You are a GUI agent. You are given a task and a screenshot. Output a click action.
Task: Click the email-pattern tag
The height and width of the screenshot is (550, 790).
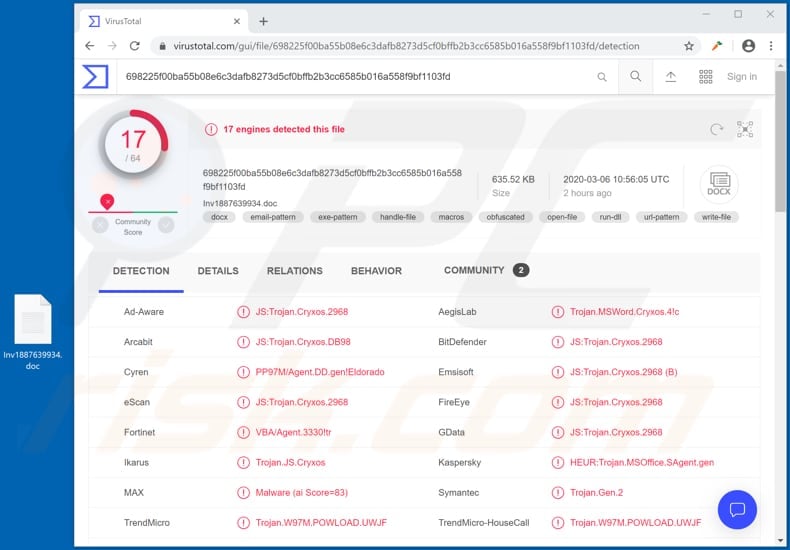273,217
